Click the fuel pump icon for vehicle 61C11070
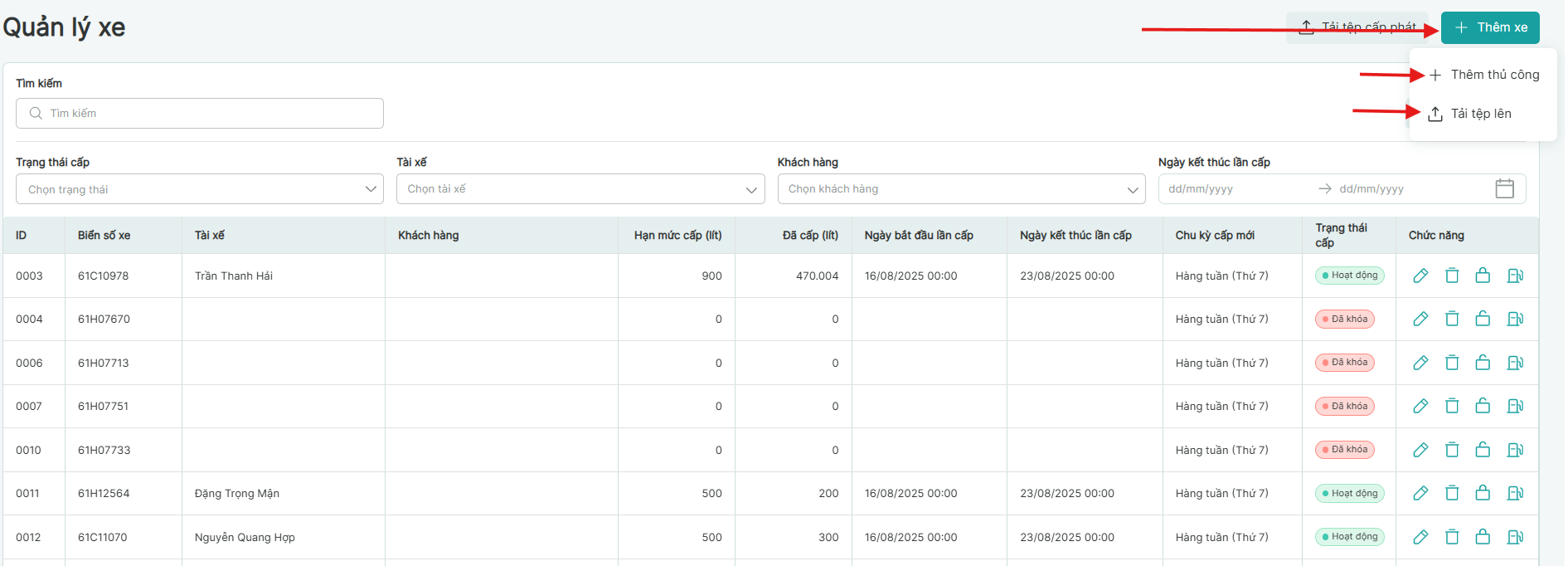Image resolution: width=1568 pixels, height=566 pixels. tap(1515, 537)
